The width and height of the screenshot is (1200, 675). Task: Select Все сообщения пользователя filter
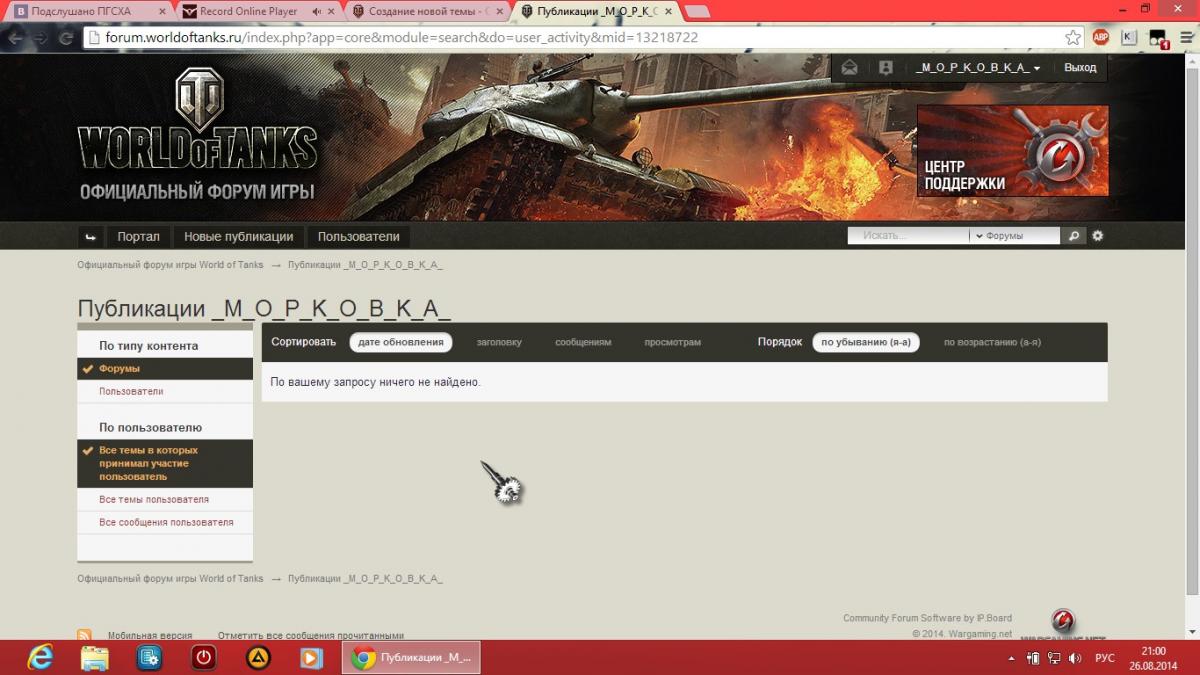[x=165, y=522]
